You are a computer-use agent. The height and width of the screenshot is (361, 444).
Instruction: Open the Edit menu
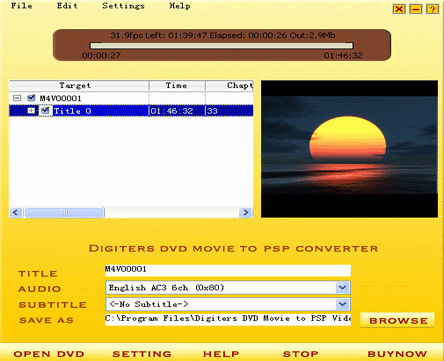[67, 6]
